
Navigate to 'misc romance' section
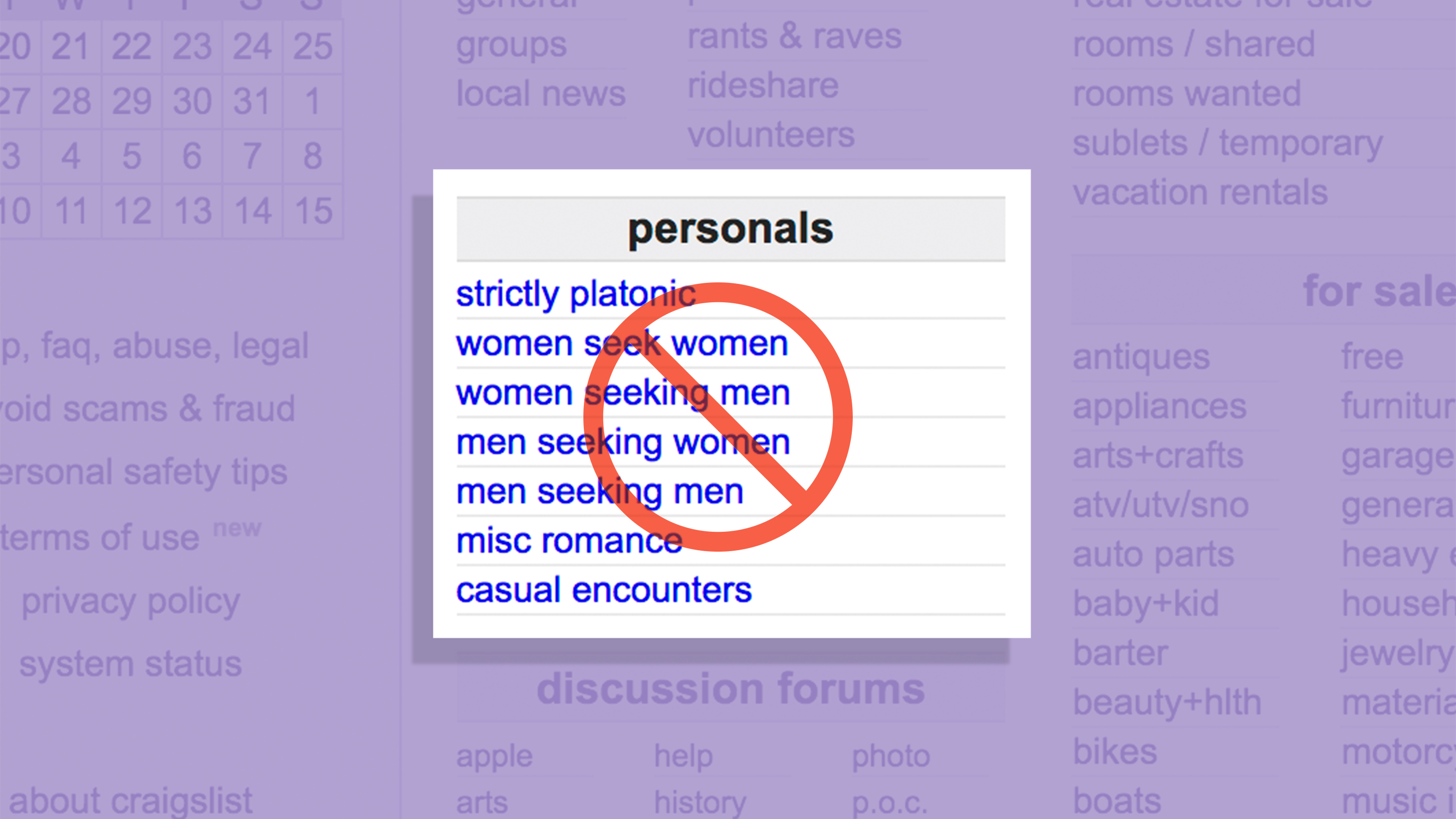pos(568,540)
